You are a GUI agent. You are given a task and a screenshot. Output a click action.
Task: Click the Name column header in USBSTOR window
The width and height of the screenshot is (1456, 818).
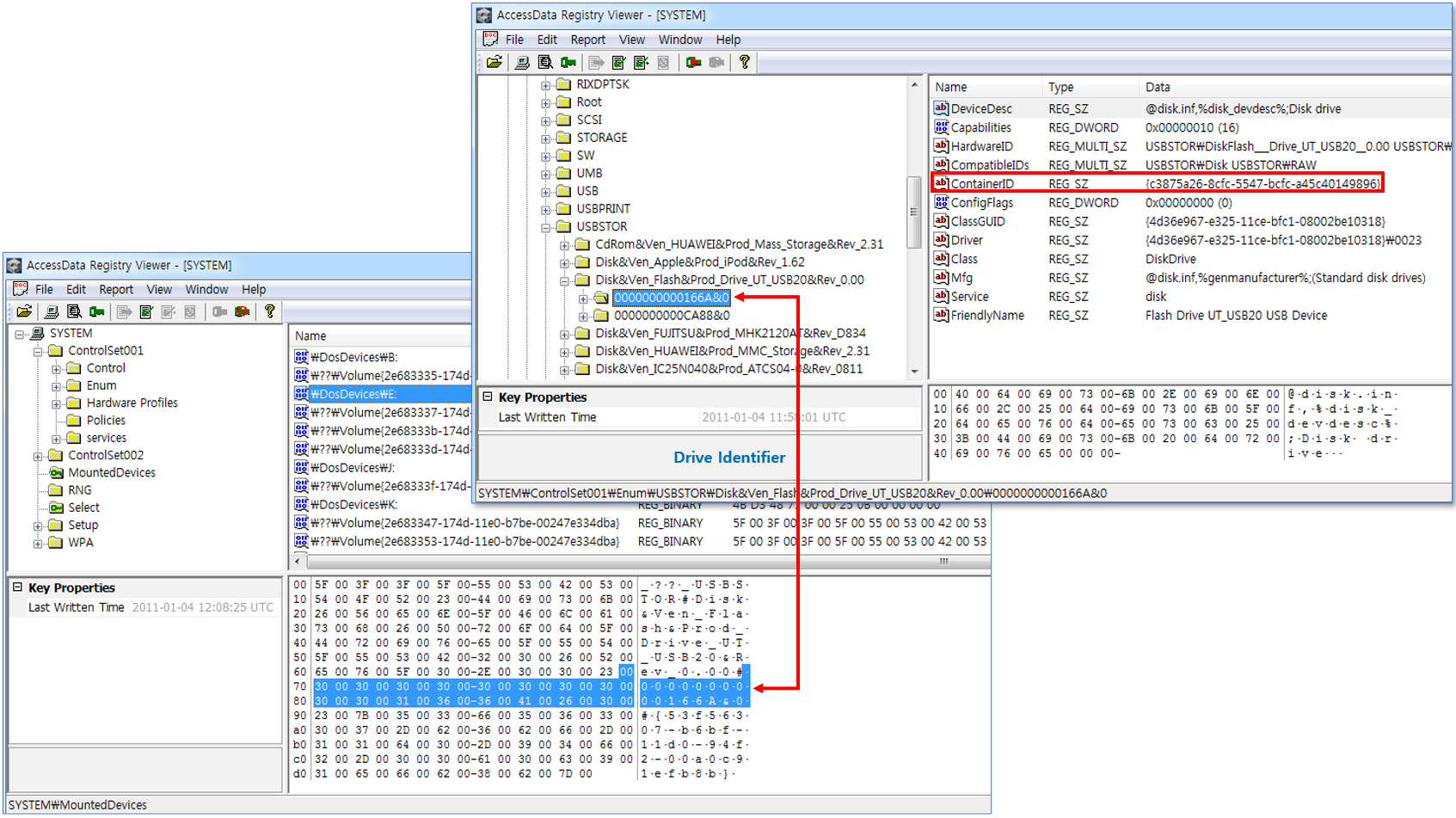[x=986, y=87]
